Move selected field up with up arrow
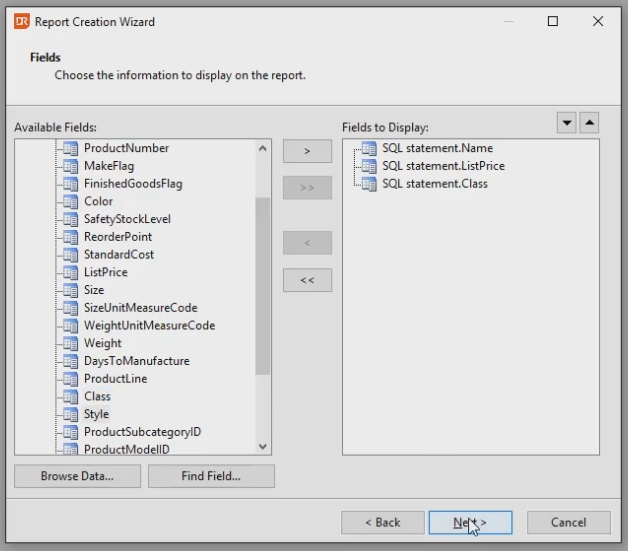Viewport: 628px width, 551px height. 589,123
